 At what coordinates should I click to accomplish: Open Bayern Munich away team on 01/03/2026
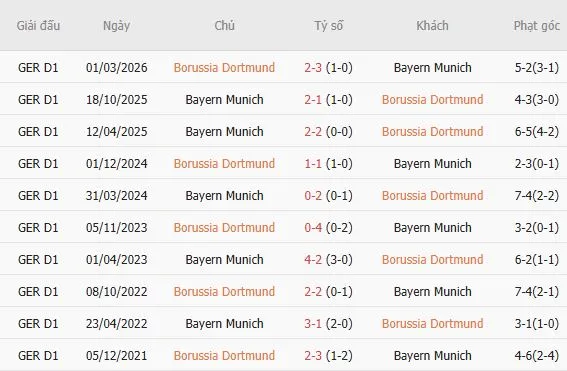432,68
